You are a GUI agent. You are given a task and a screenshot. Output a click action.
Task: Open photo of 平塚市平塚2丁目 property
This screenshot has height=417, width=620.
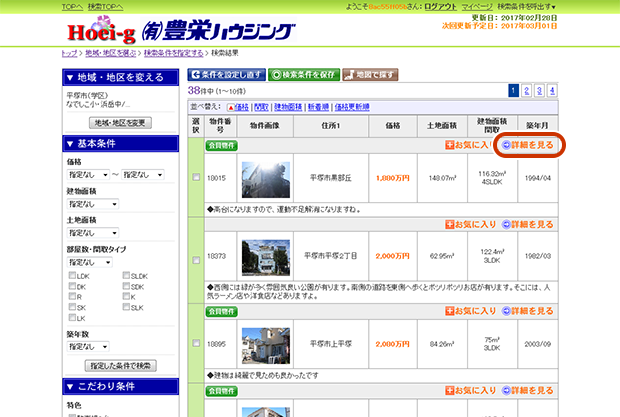click(266, 257)
